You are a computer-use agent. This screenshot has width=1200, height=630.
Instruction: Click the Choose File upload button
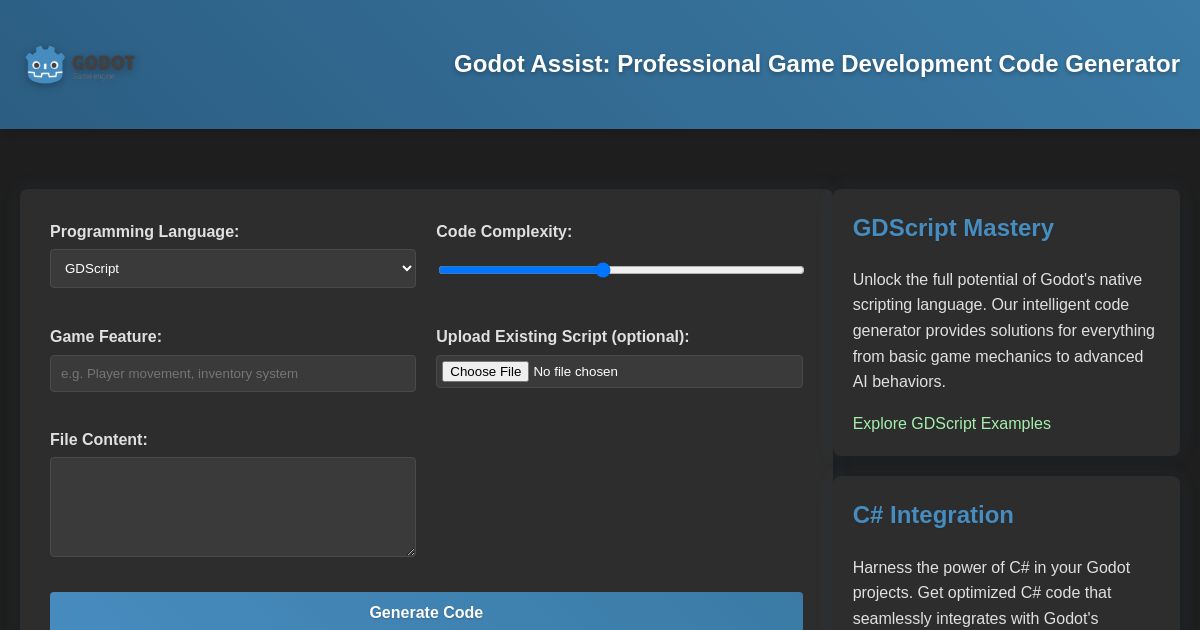point(485,371)
